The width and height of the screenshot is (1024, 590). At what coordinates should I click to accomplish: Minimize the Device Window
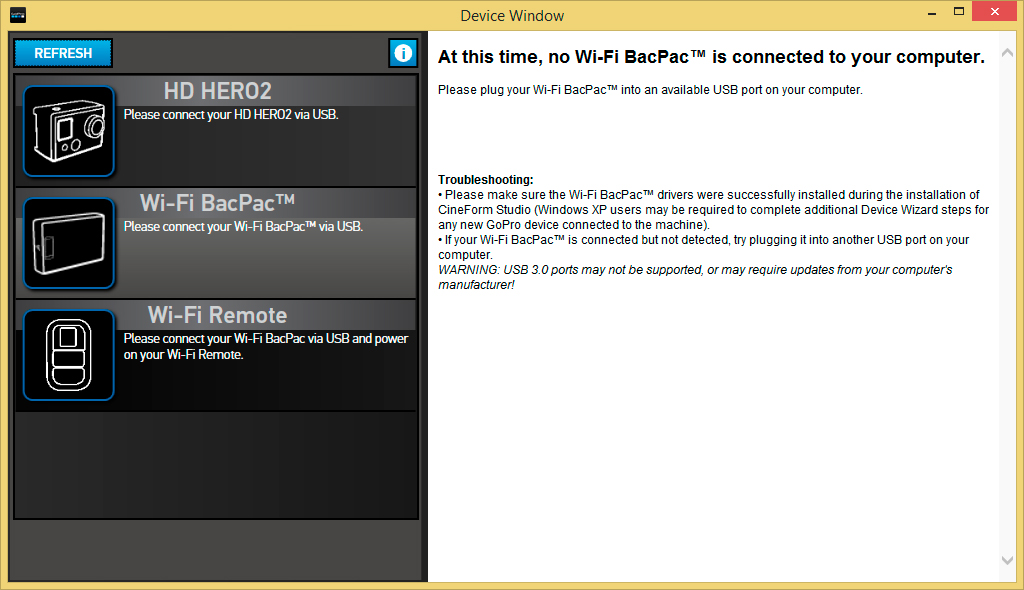point(932,12)
